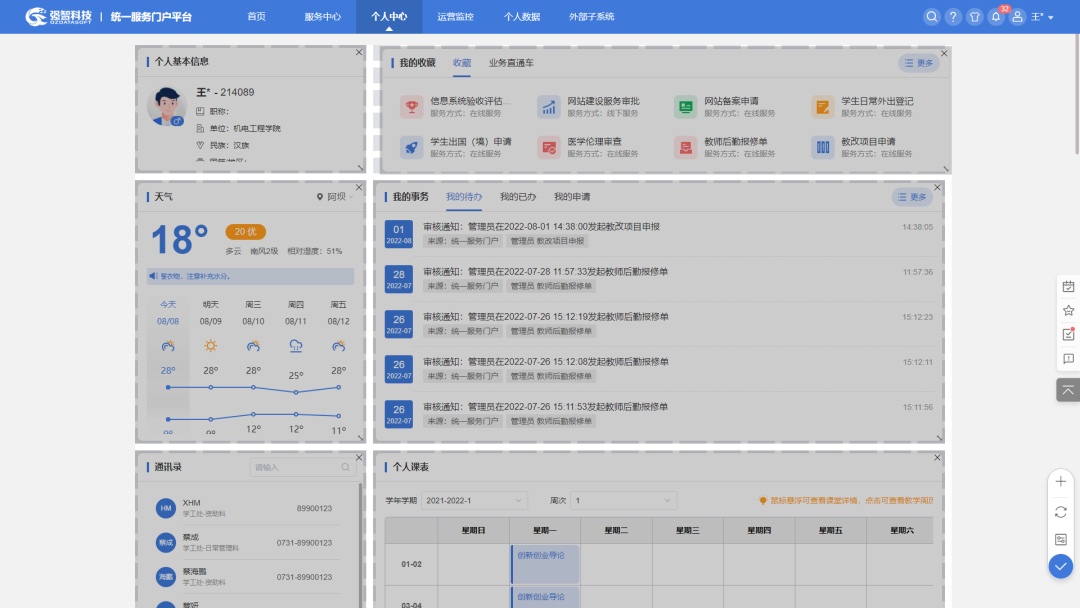
Task: Click the calendar icon in right sidebar
Action: pos(1068,287)
